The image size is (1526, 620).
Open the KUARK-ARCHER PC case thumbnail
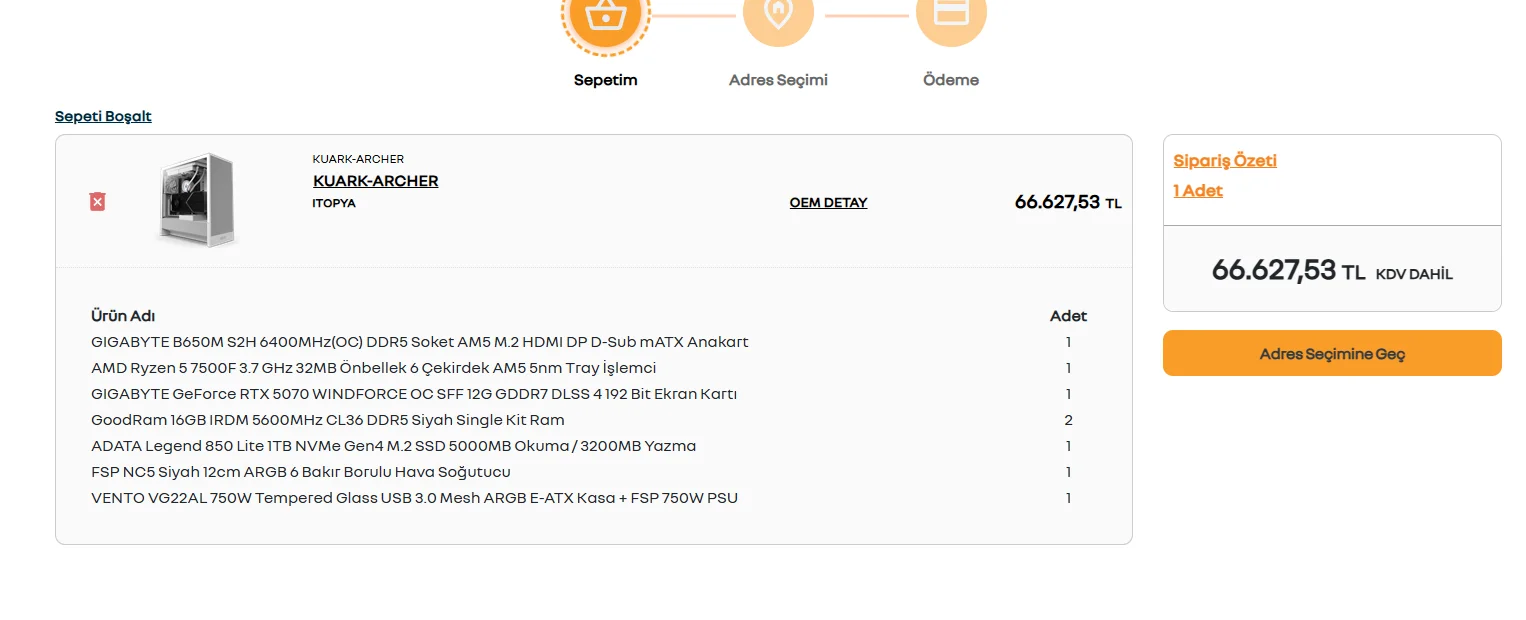[197, 199]
